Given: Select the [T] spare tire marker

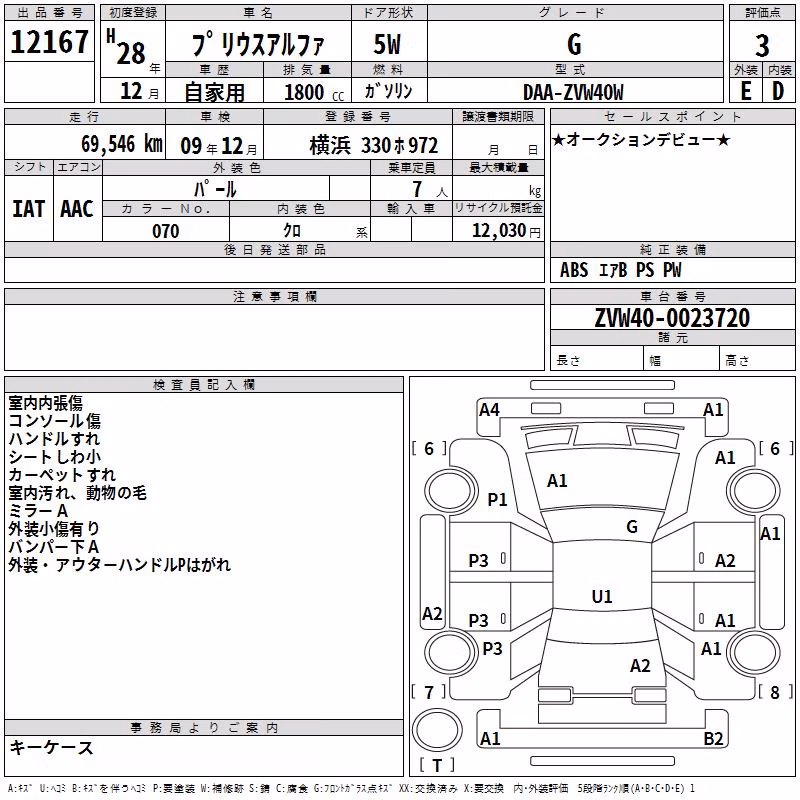Looking at the screenshot, I should 437,765.
